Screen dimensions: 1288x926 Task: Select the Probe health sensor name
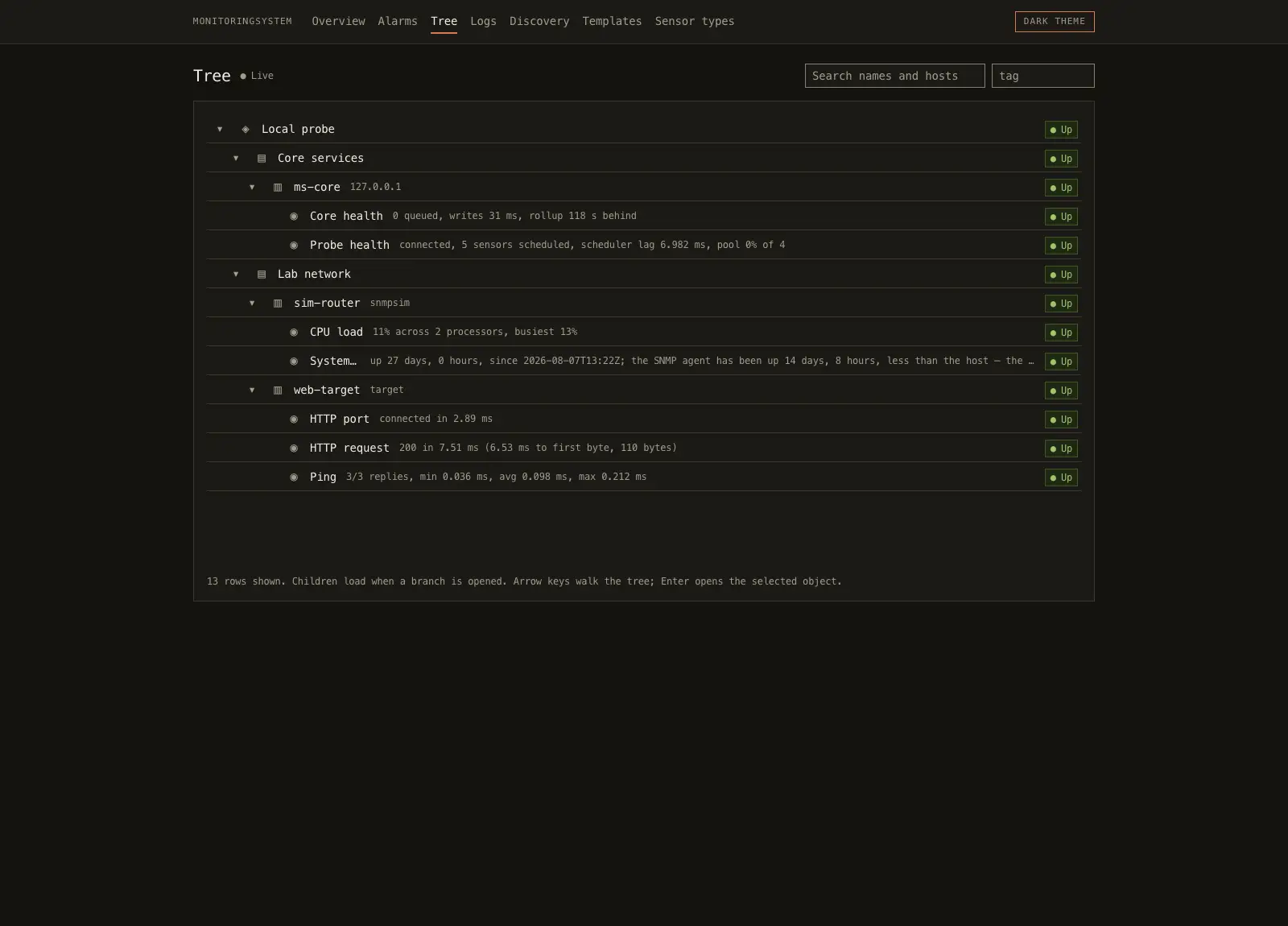(x=349, y=246)
